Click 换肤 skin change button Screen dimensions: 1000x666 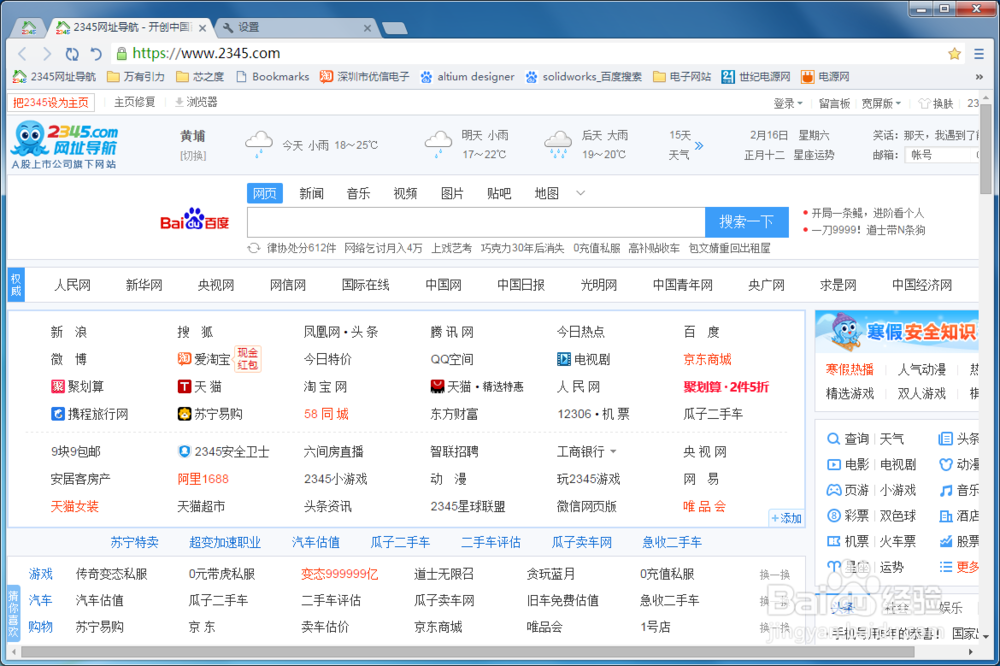click(x=936, y=103)
